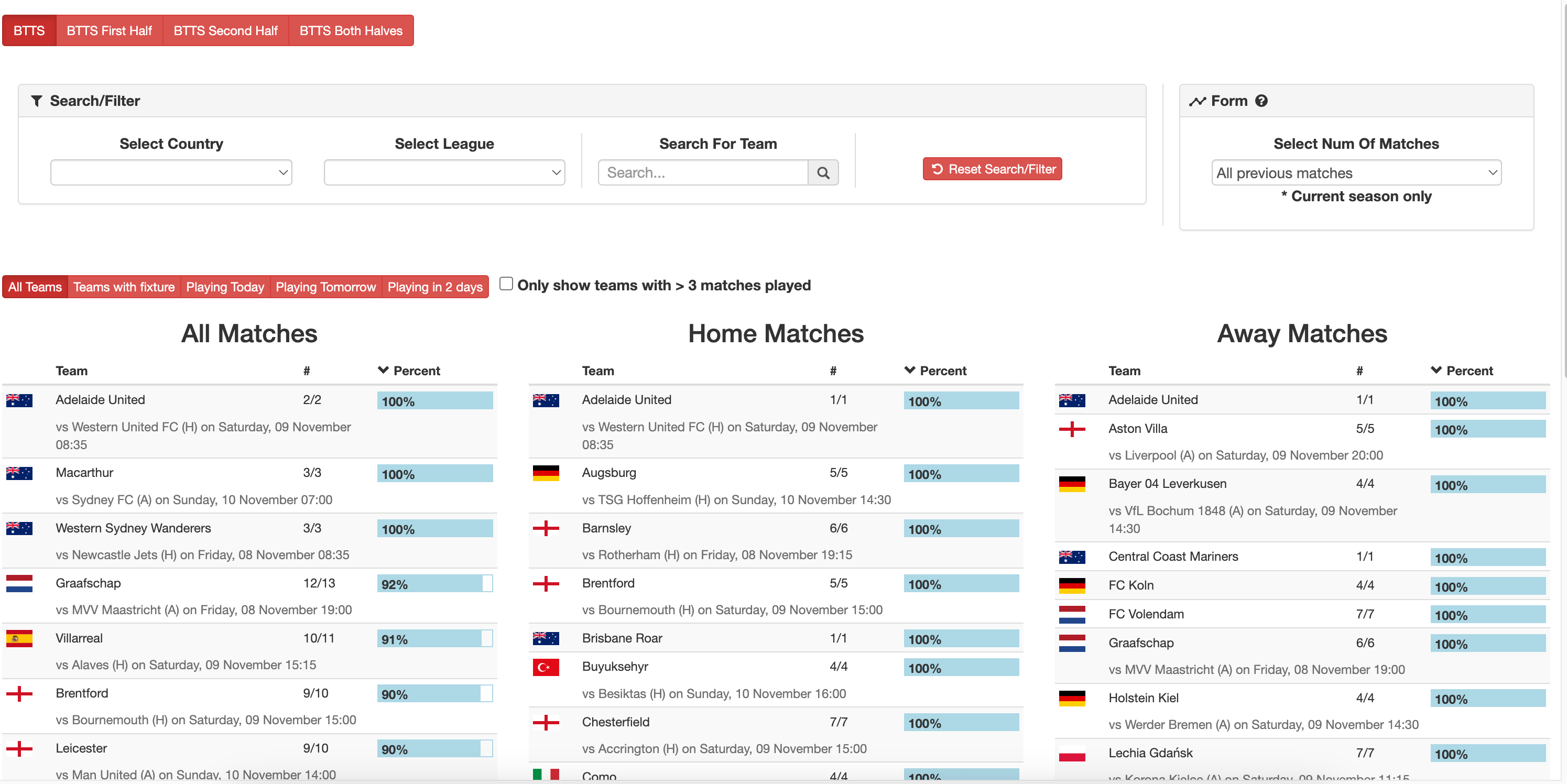The image size is (1567, 784).
Task: Click the England flag beside Chesterfield
Action: tap(546, 723)
